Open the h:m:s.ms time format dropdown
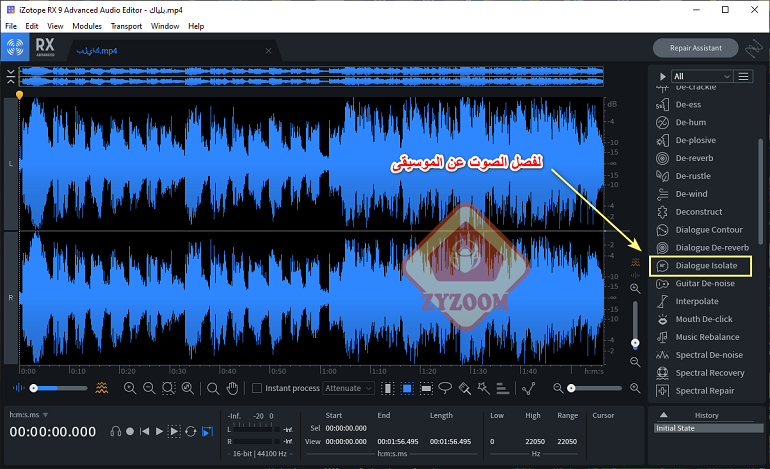The image size is (770, 469). tap(28, 415)
